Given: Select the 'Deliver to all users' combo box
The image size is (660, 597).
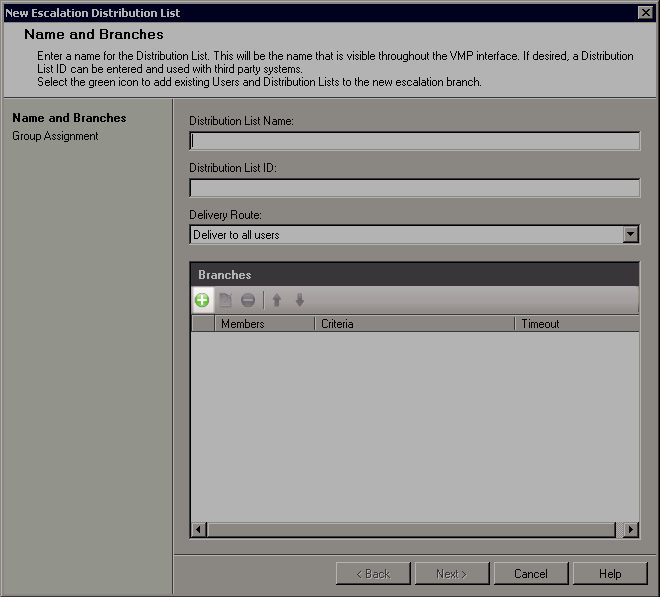Looking at the screenshot, I should 415,235.
